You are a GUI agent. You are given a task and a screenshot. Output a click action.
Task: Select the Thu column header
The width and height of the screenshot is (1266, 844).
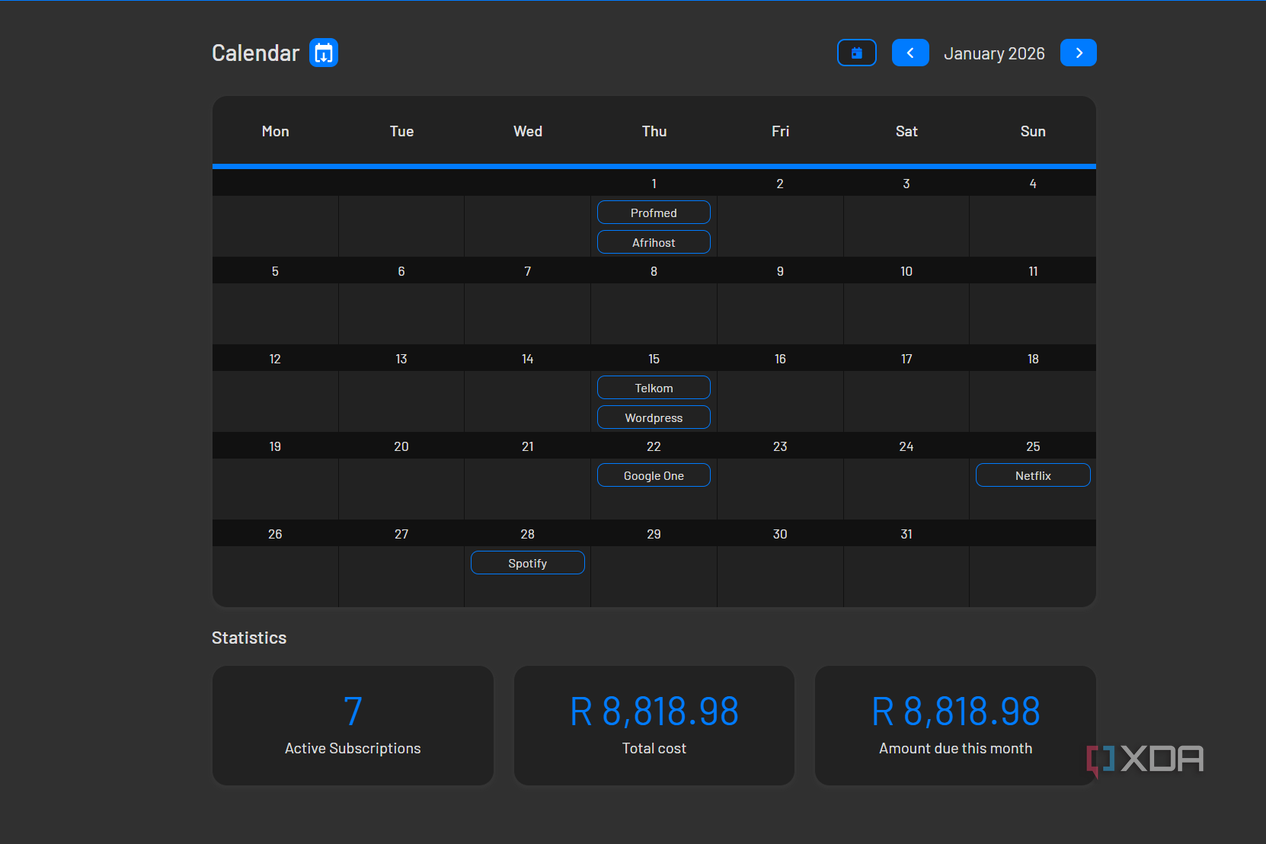tap(654, 131)
